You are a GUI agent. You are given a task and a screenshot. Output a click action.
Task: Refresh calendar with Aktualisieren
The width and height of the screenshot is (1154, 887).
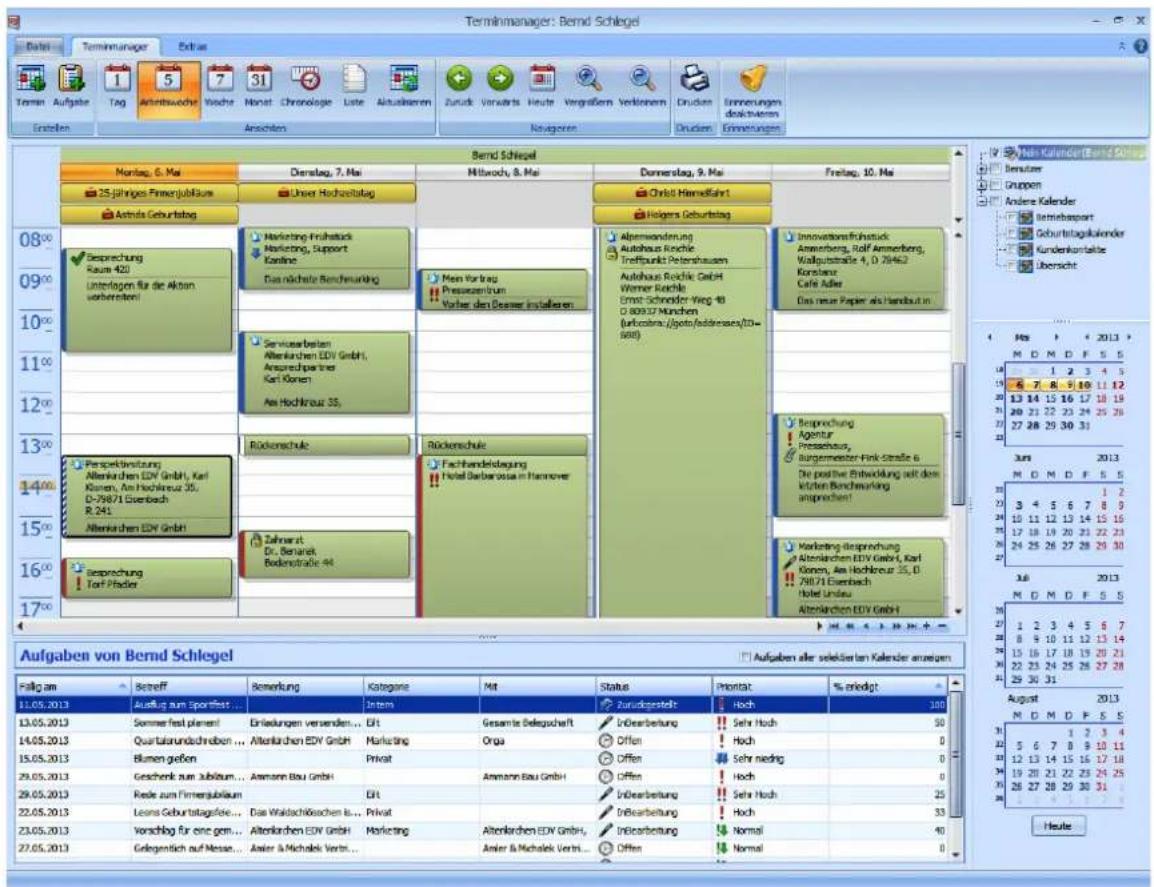(404, 87)
